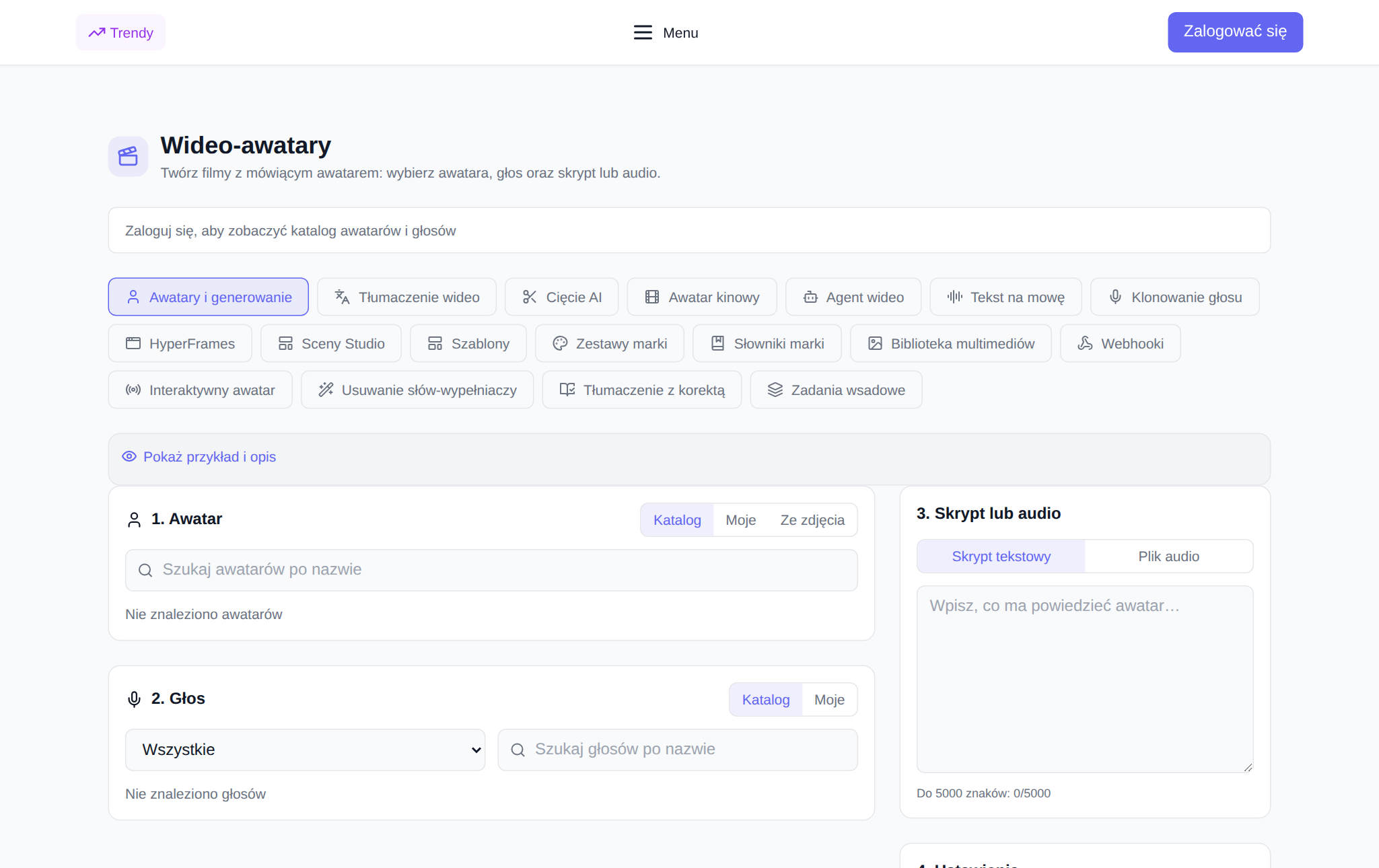Viewport: 1379px width, 868px height.
Task: Open the Wszystkie voice filter dropdown
Action: 305,750
